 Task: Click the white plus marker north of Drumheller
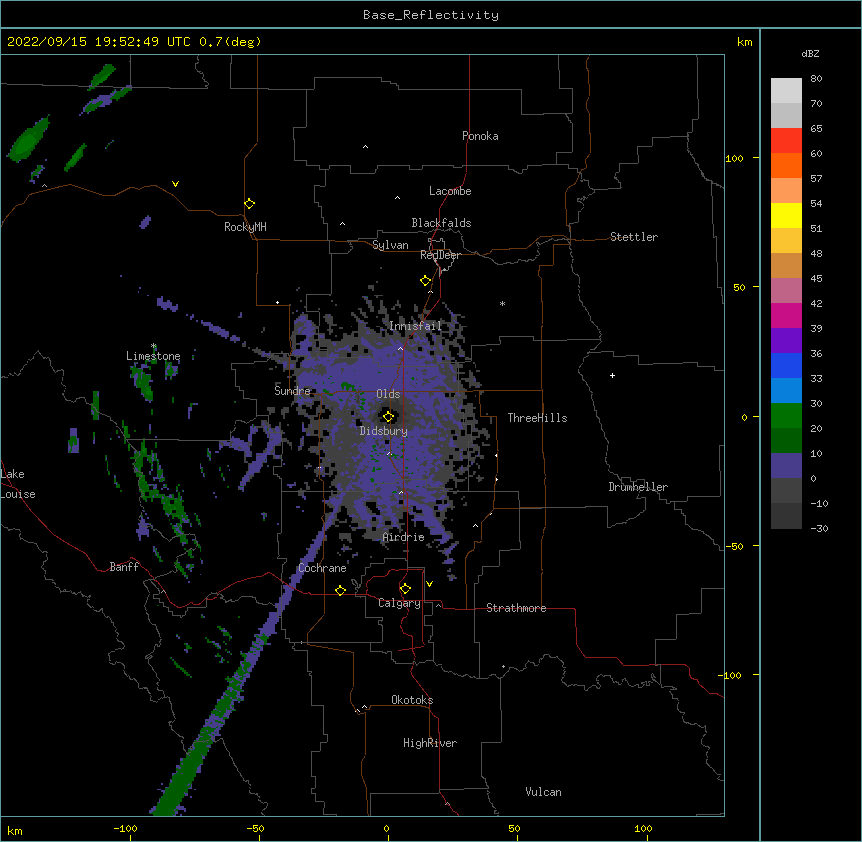(612, 375)
